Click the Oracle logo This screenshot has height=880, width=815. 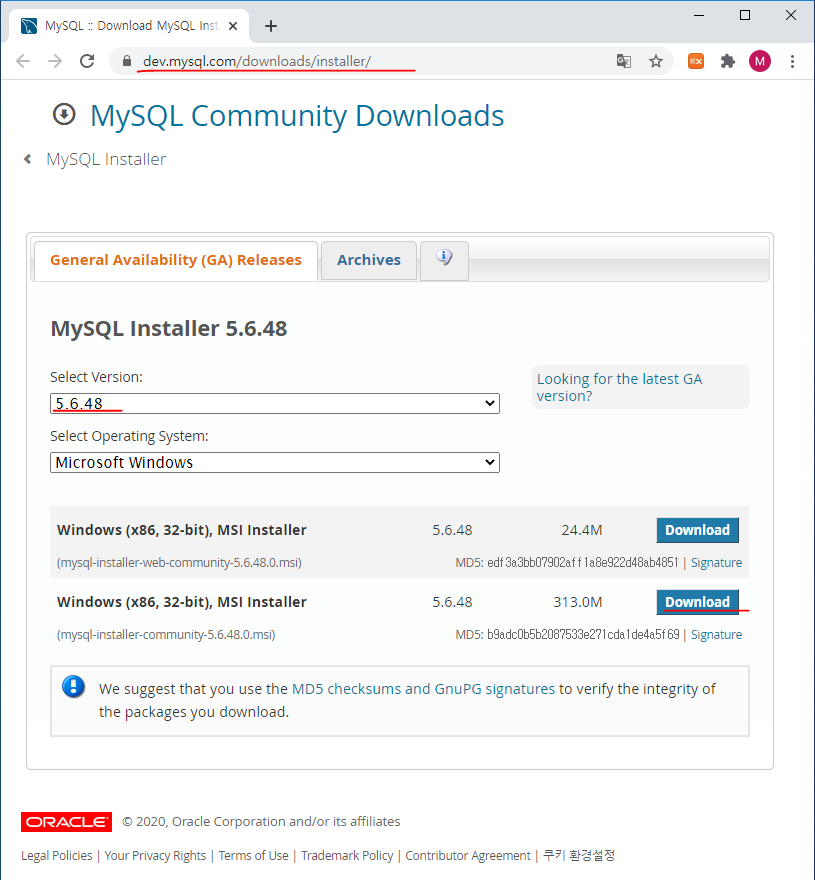pyautogui.click(x=66, y=822)
